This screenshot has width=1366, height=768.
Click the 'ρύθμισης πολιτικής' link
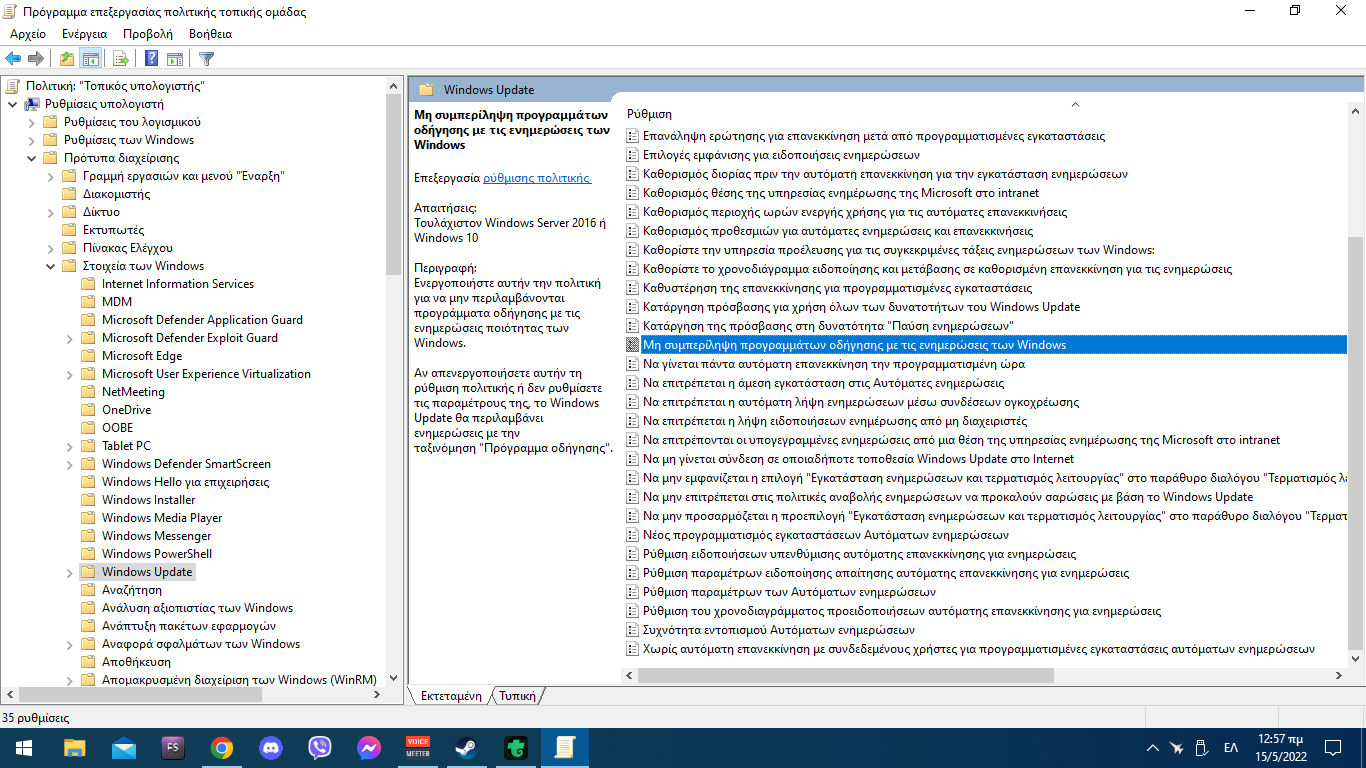click(537, 178)
